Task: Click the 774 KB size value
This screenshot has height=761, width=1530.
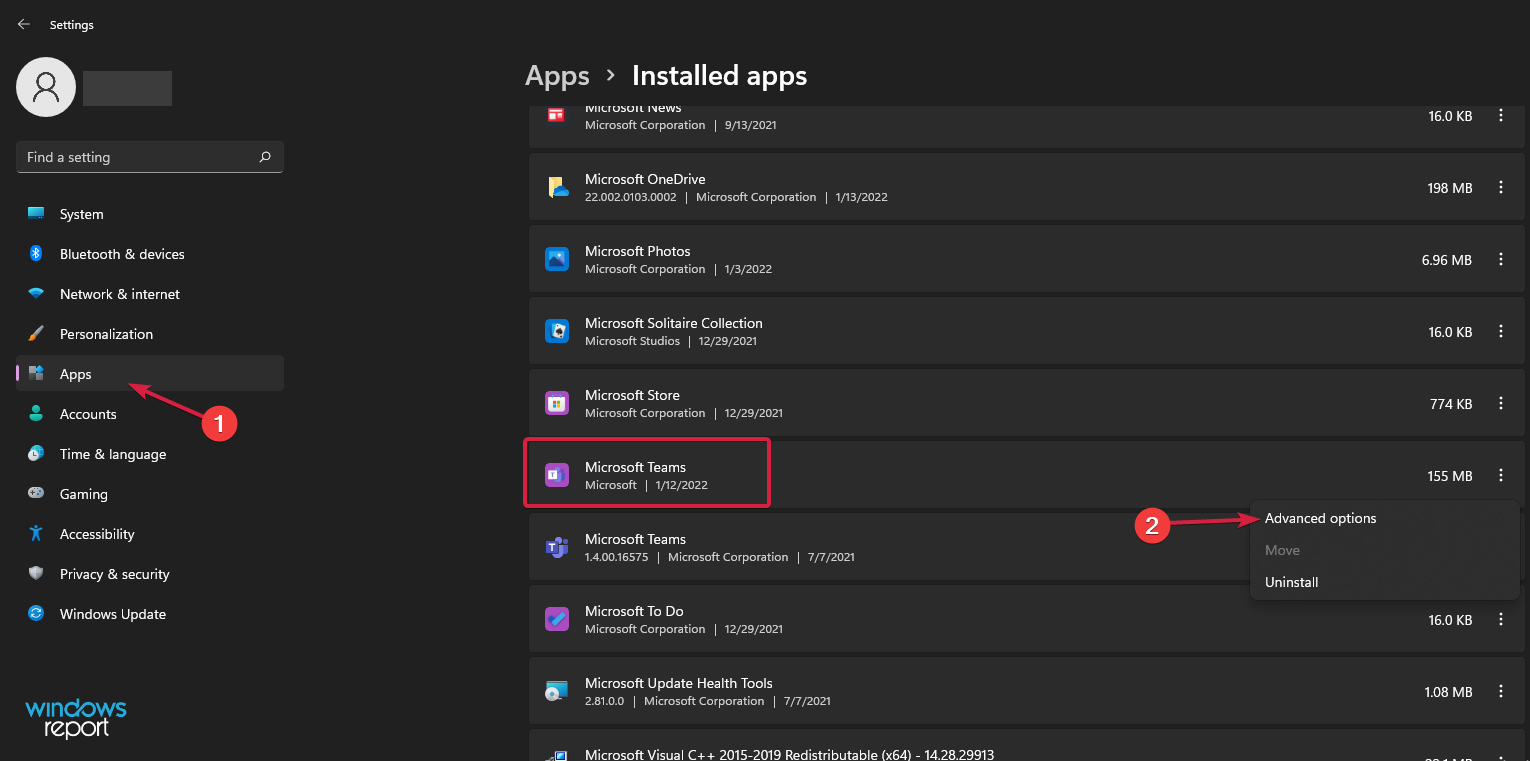Action: coord(1451,404)
